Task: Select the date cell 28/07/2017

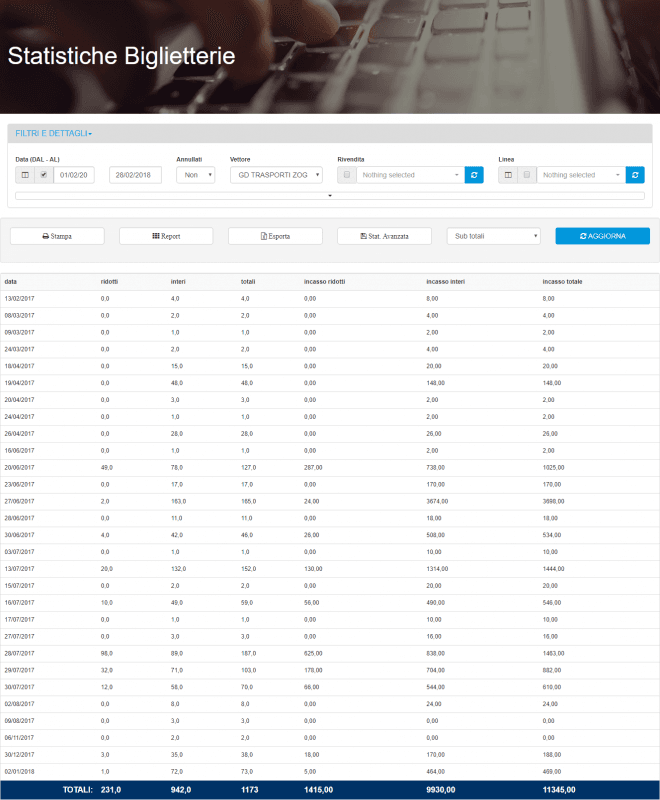Action: [19, 654]
